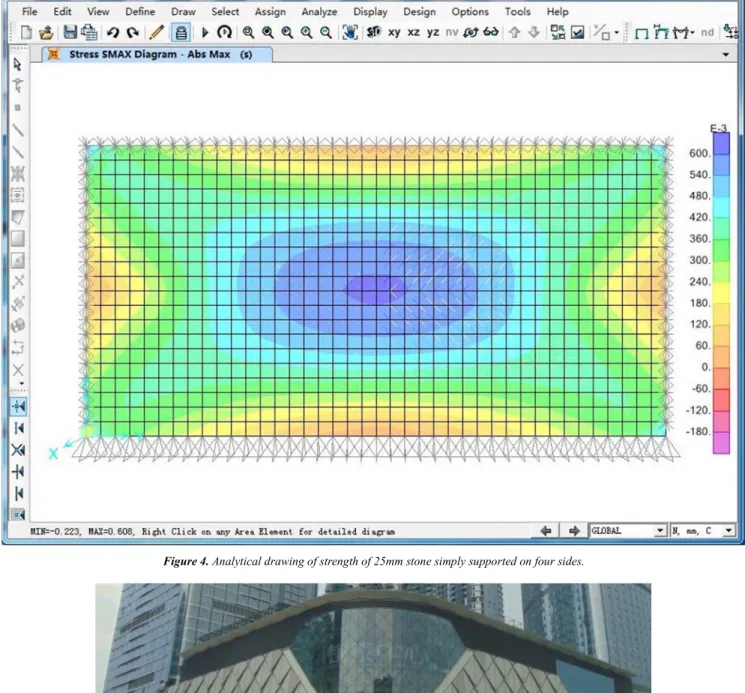Screen dimensions: 745x693
Task: Click the MIN=-0.223, MAX=0.608 status text
Action: pos(83,531)
